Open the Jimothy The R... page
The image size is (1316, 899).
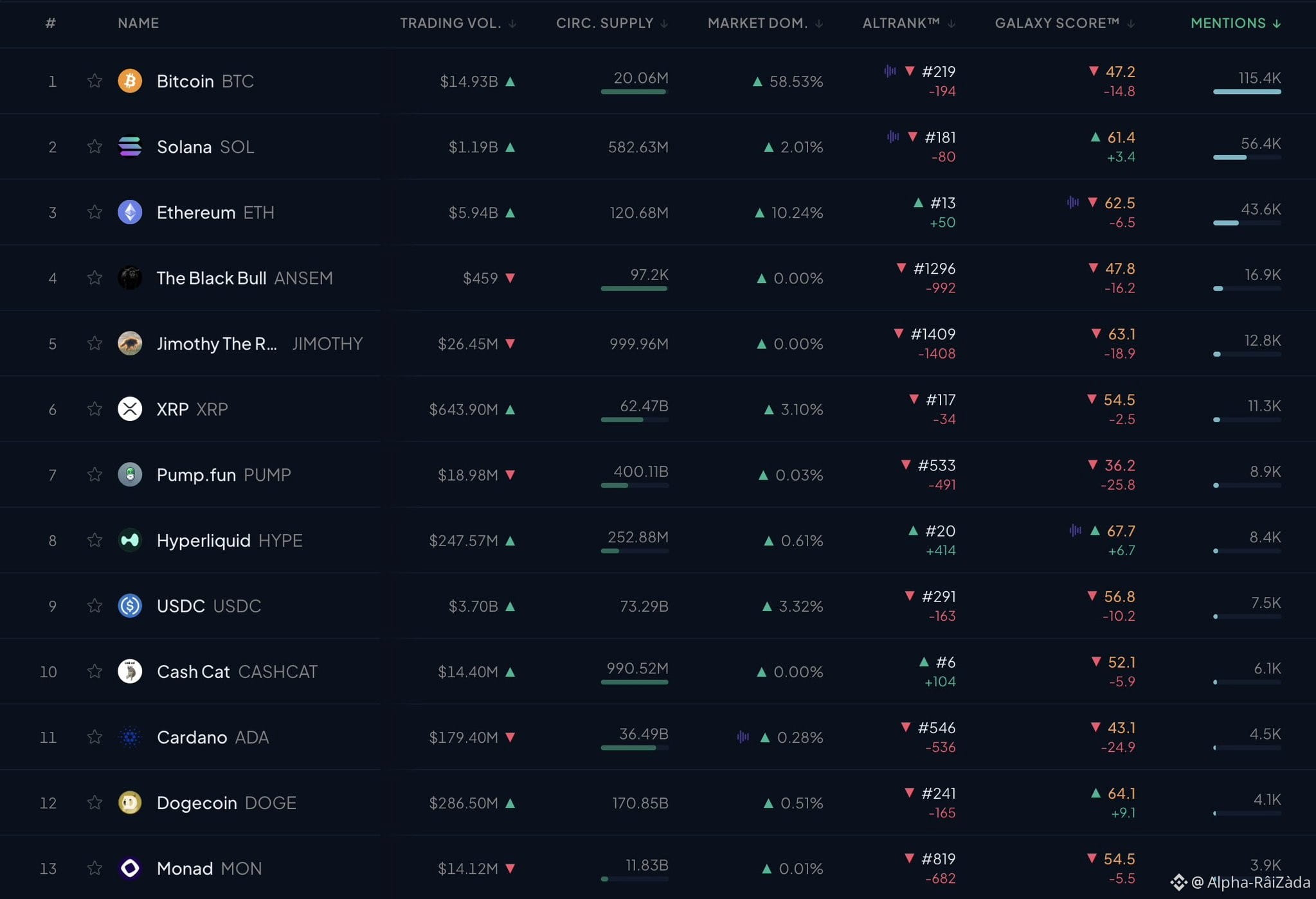pos(260,343)
